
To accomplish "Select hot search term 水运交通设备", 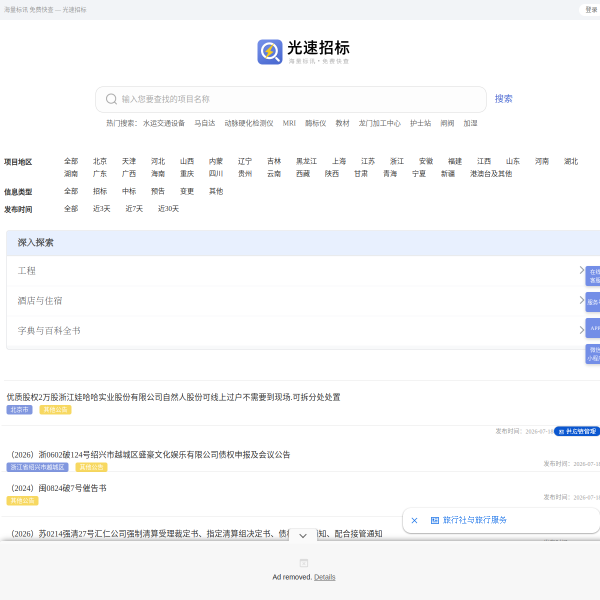I will click(x=164, y=123).
